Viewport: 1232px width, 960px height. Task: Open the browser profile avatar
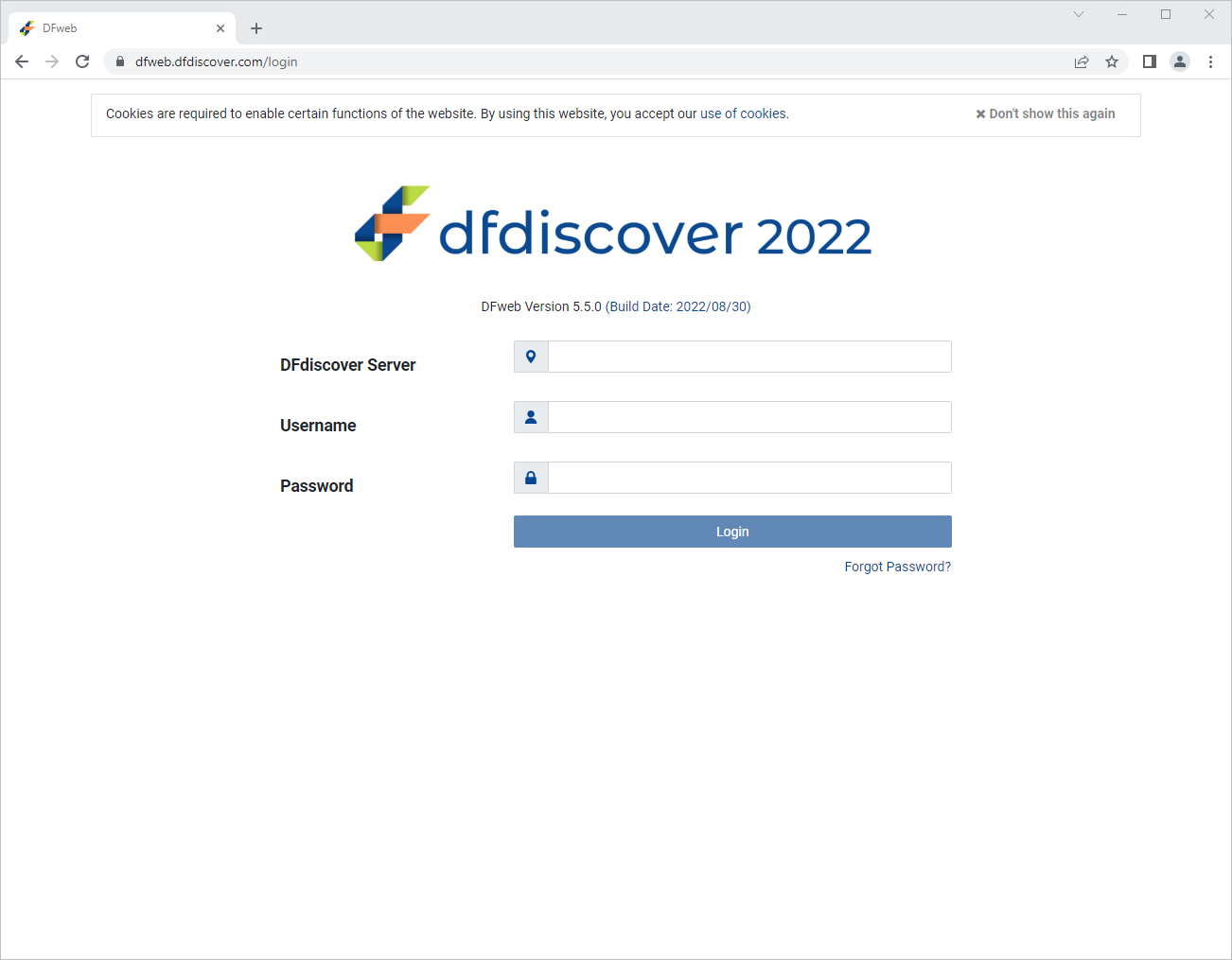[x=1180, y=61]
